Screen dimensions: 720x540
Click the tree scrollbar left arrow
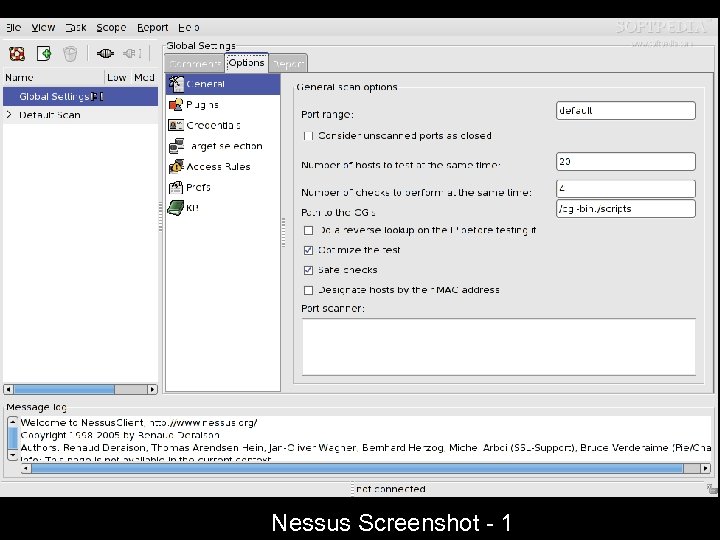point(8,389)
